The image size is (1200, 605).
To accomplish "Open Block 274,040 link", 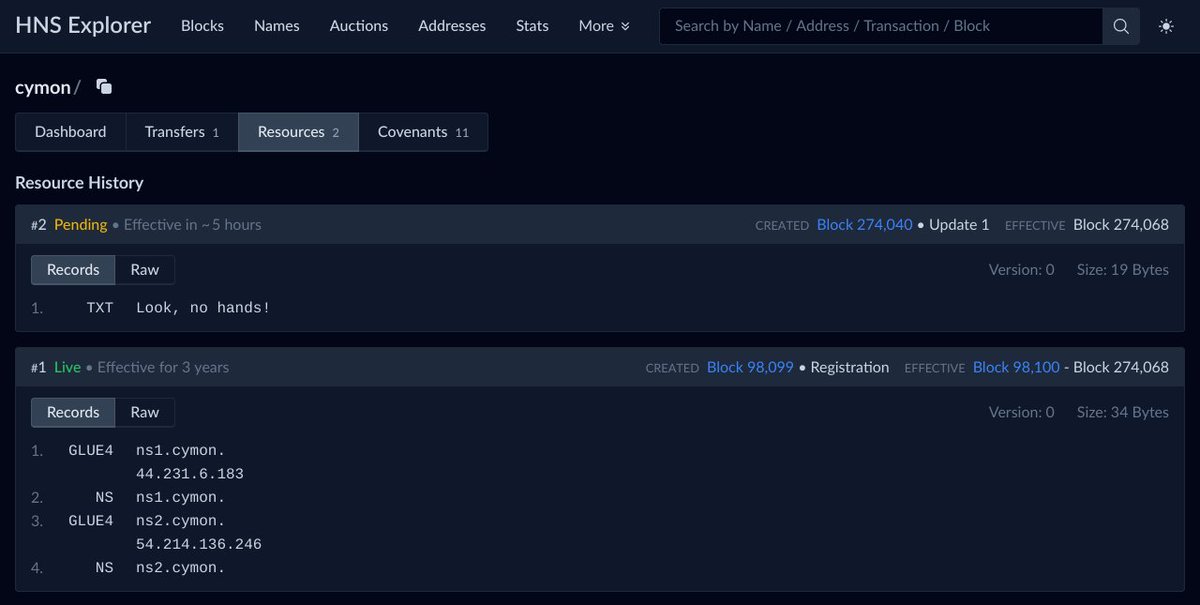I will [x=865, y=225].
